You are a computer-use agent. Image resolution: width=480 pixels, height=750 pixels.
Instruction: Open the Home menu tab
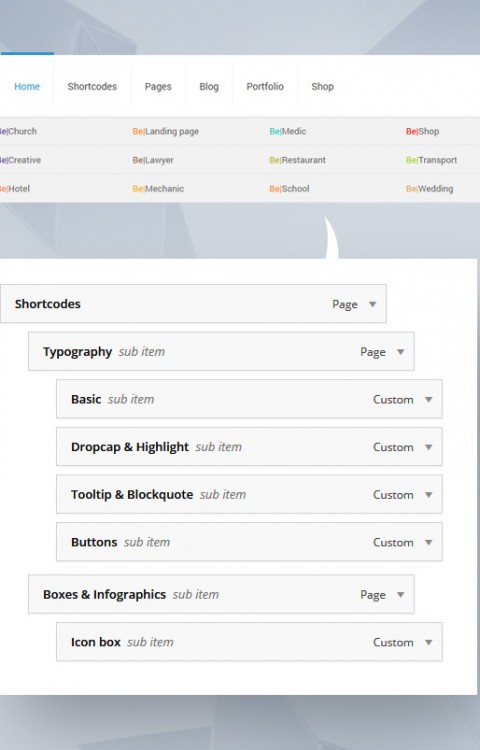27,87
